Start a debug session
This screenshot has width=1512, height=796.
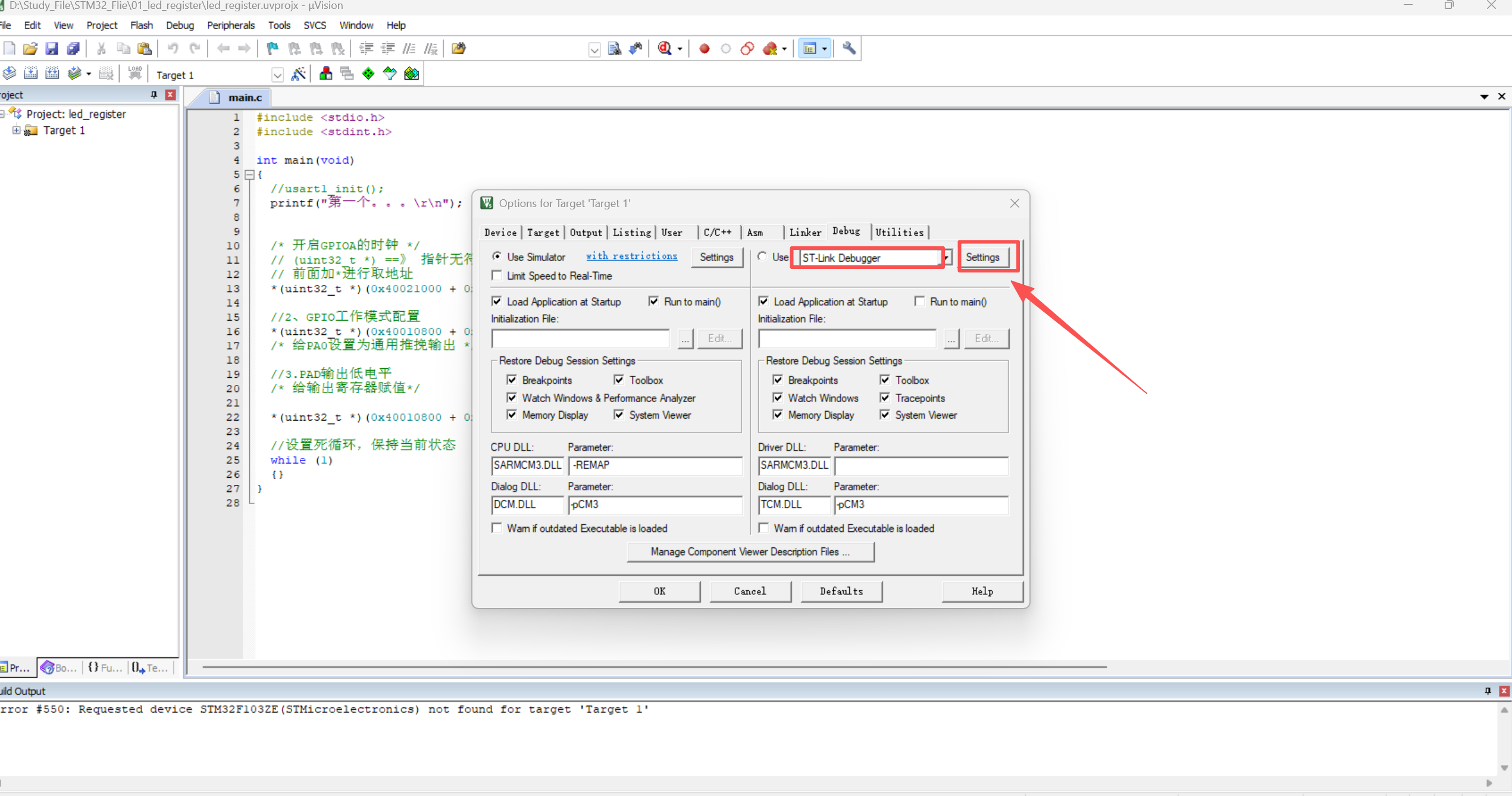click(x=666, y=48)
